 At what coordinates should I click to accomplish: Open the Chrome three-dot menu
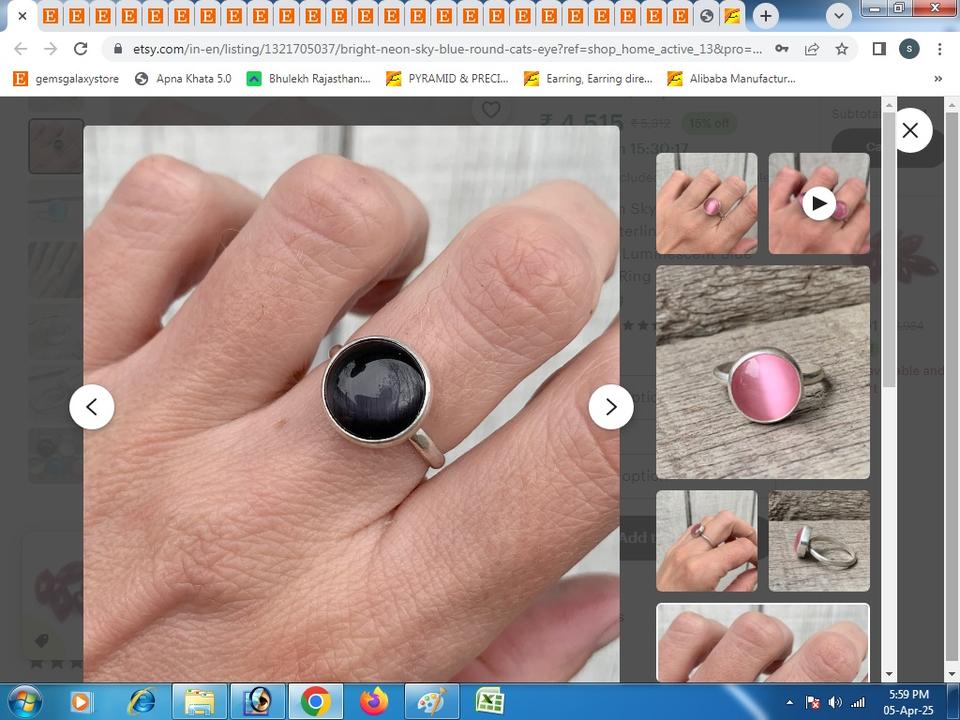coord(939,49)
